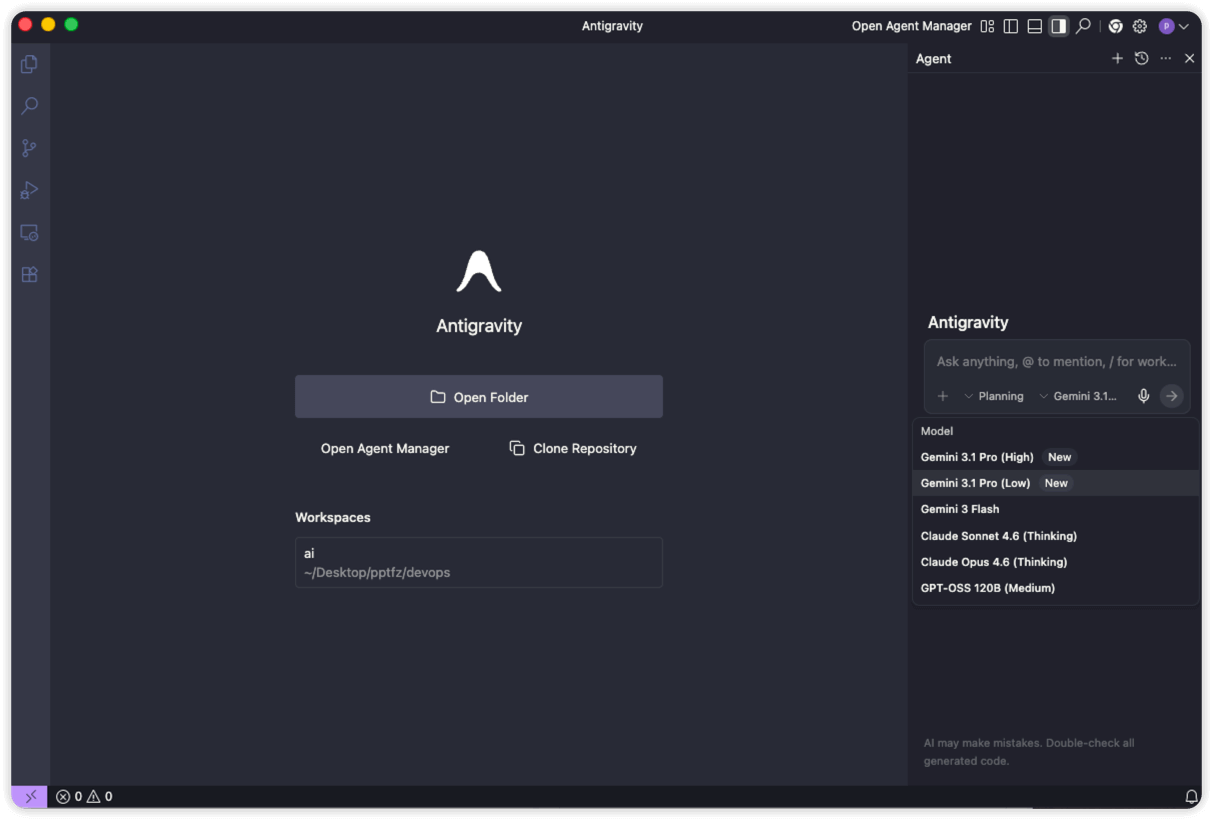Expand the account dropdown chevron

click(x=1184, y=27)
